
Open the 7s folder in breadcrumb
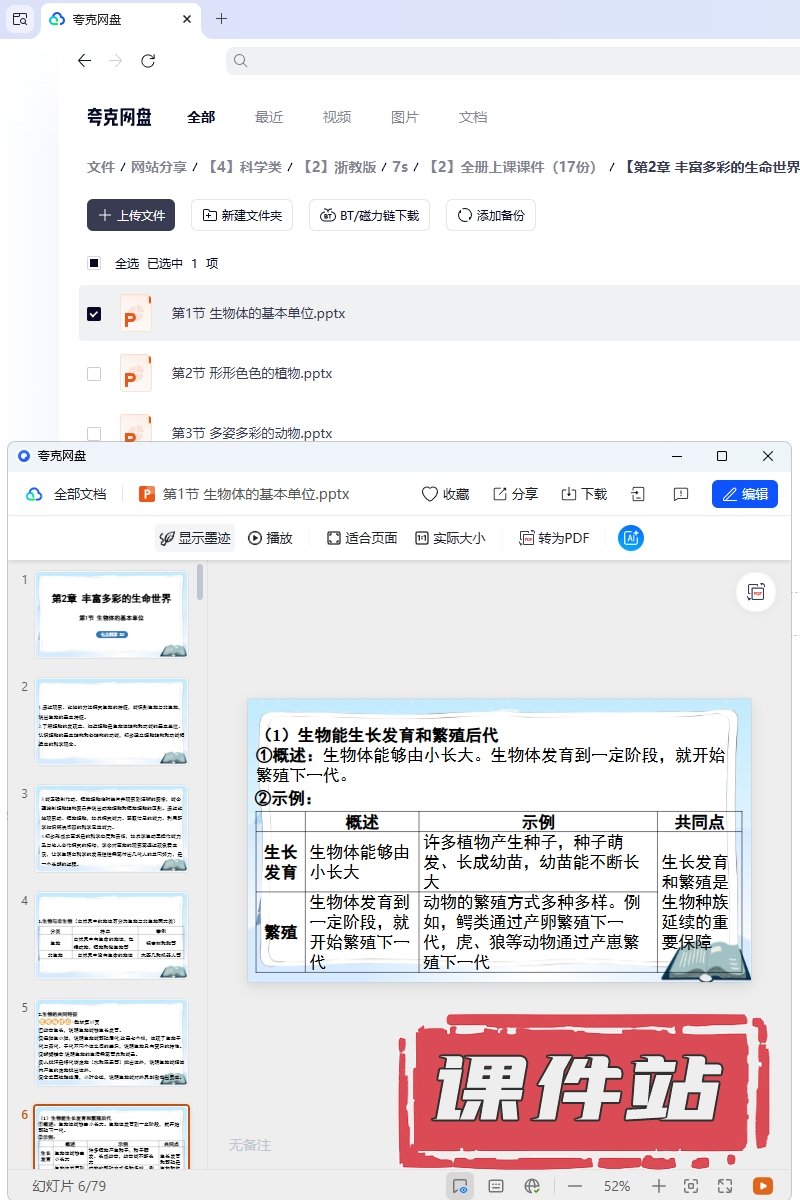[400, 167]
